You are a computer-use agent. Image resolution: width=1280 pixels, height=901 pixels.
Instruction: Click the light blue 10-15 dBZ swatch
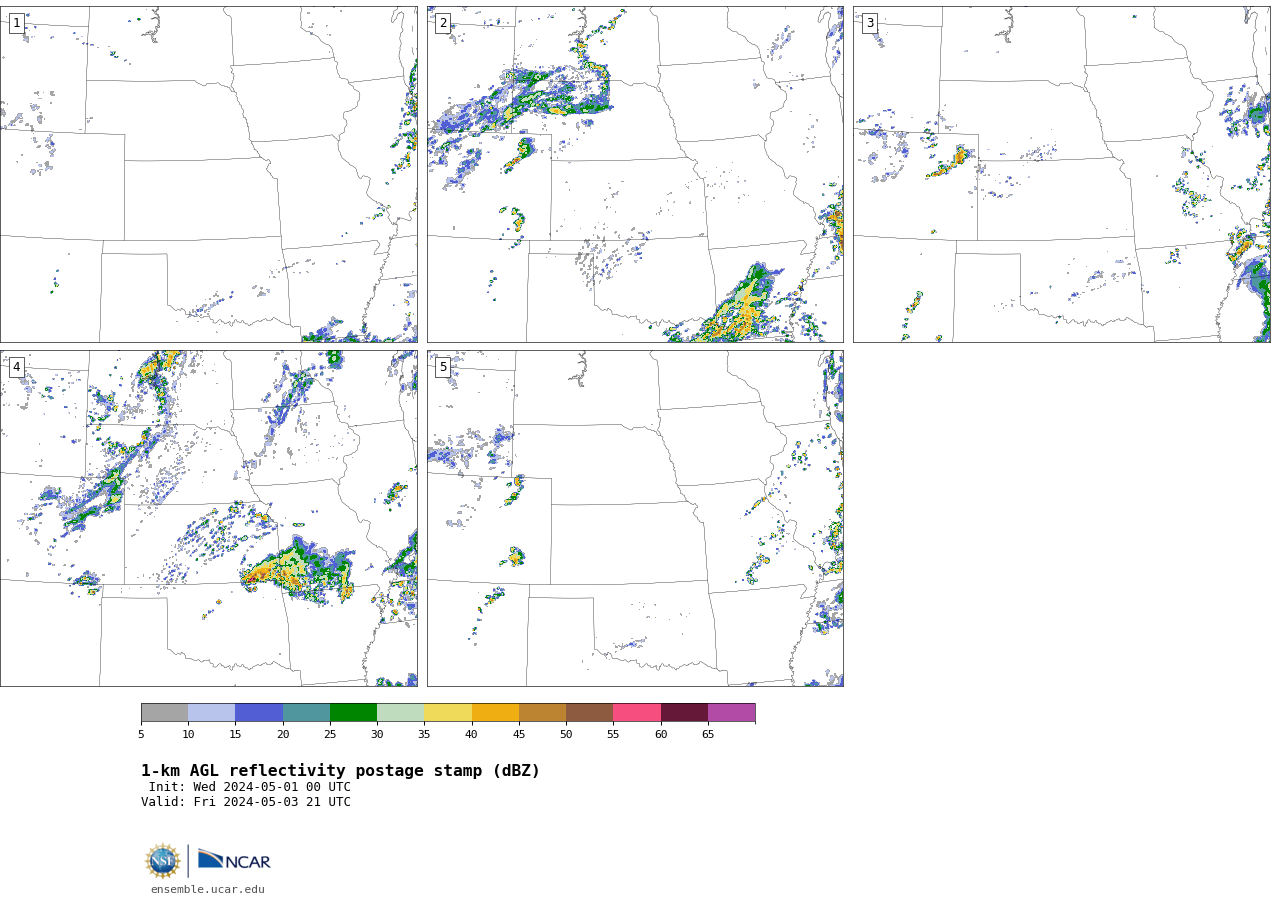click(x=211, y=712)
